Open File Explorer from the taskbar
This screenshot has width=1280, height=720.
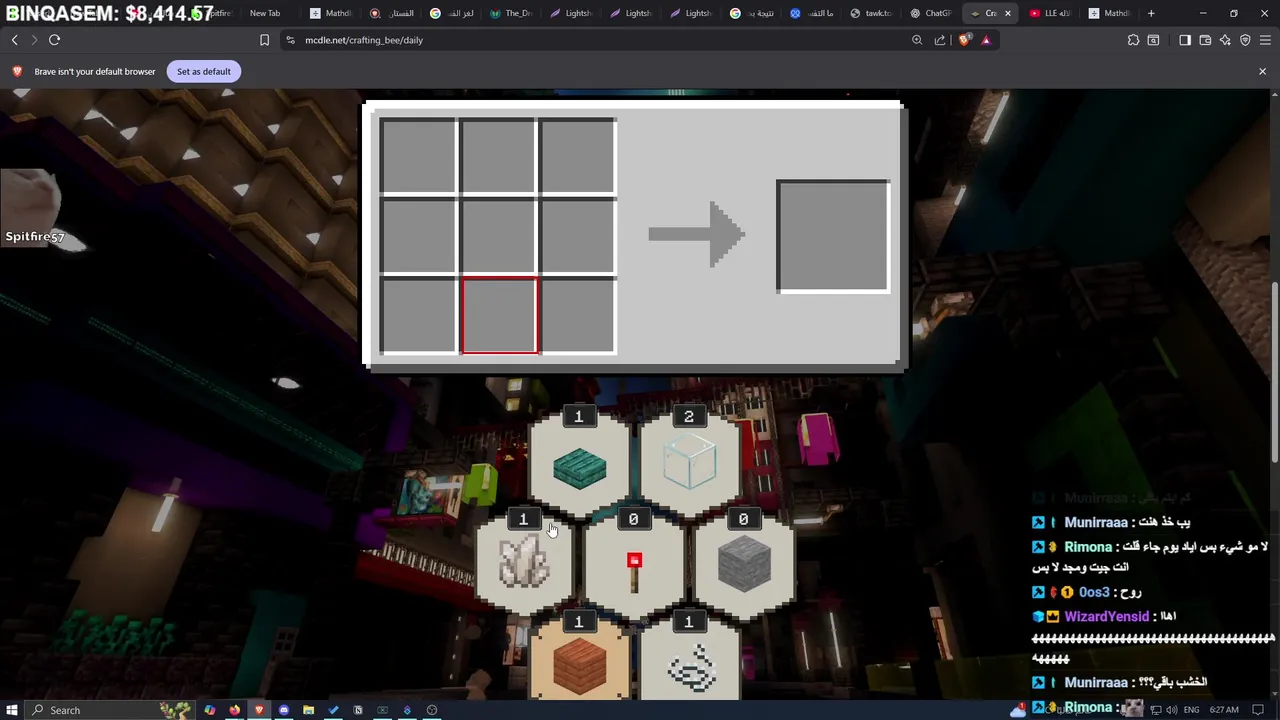[x=308, y=710]
